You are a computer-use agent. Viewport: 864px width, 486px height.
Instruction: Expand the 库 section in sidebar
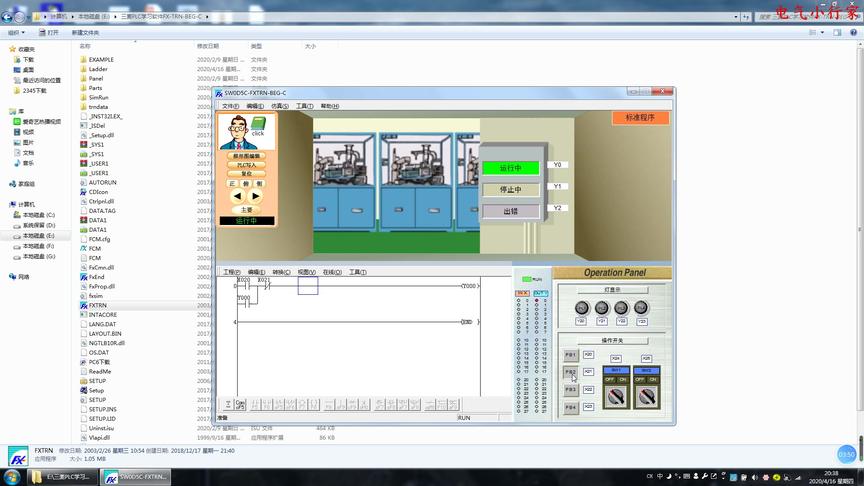coord(21,111)
